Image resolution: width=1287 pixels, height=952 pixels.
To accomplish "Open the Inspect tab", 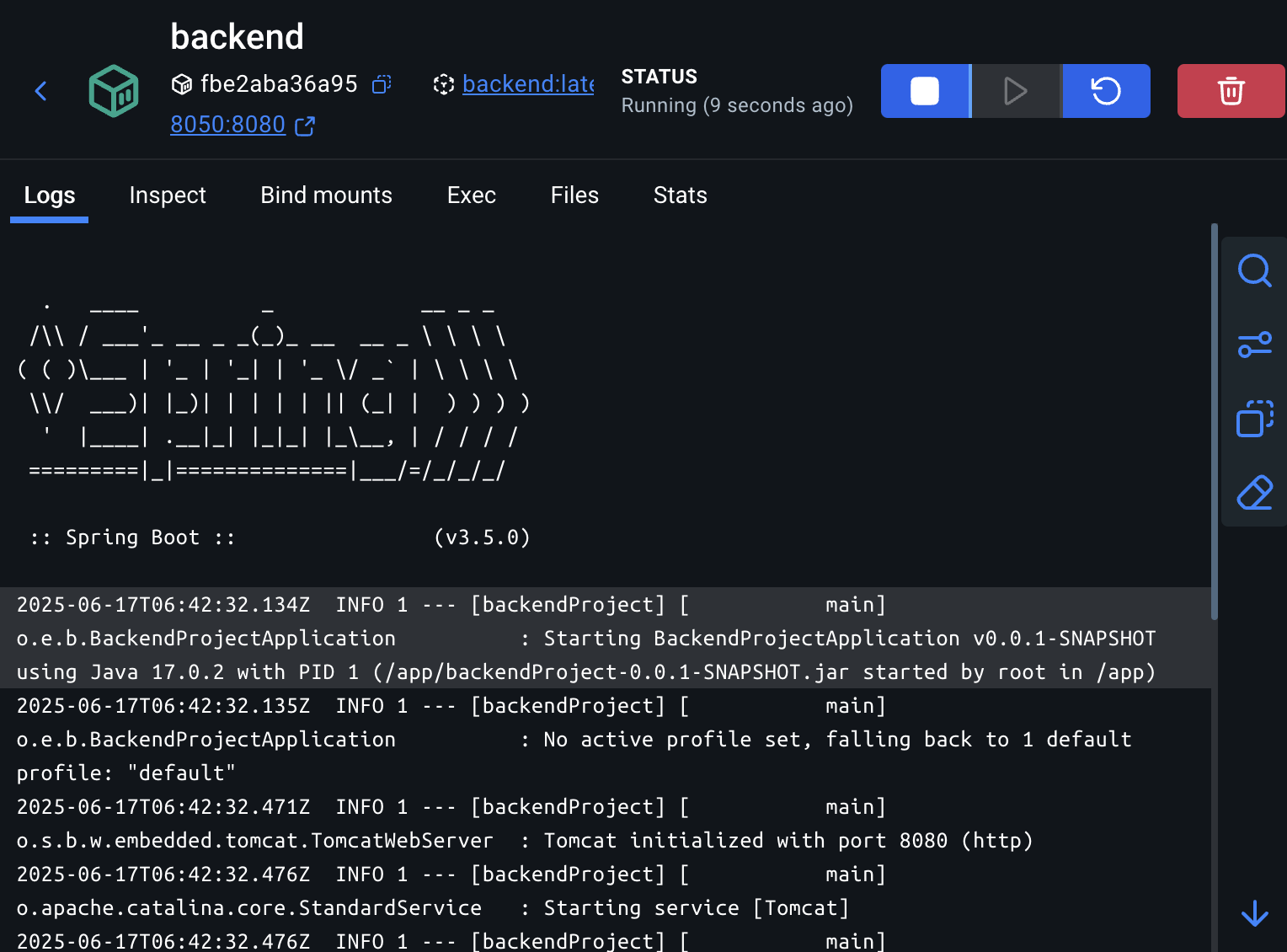I will 168,195.
